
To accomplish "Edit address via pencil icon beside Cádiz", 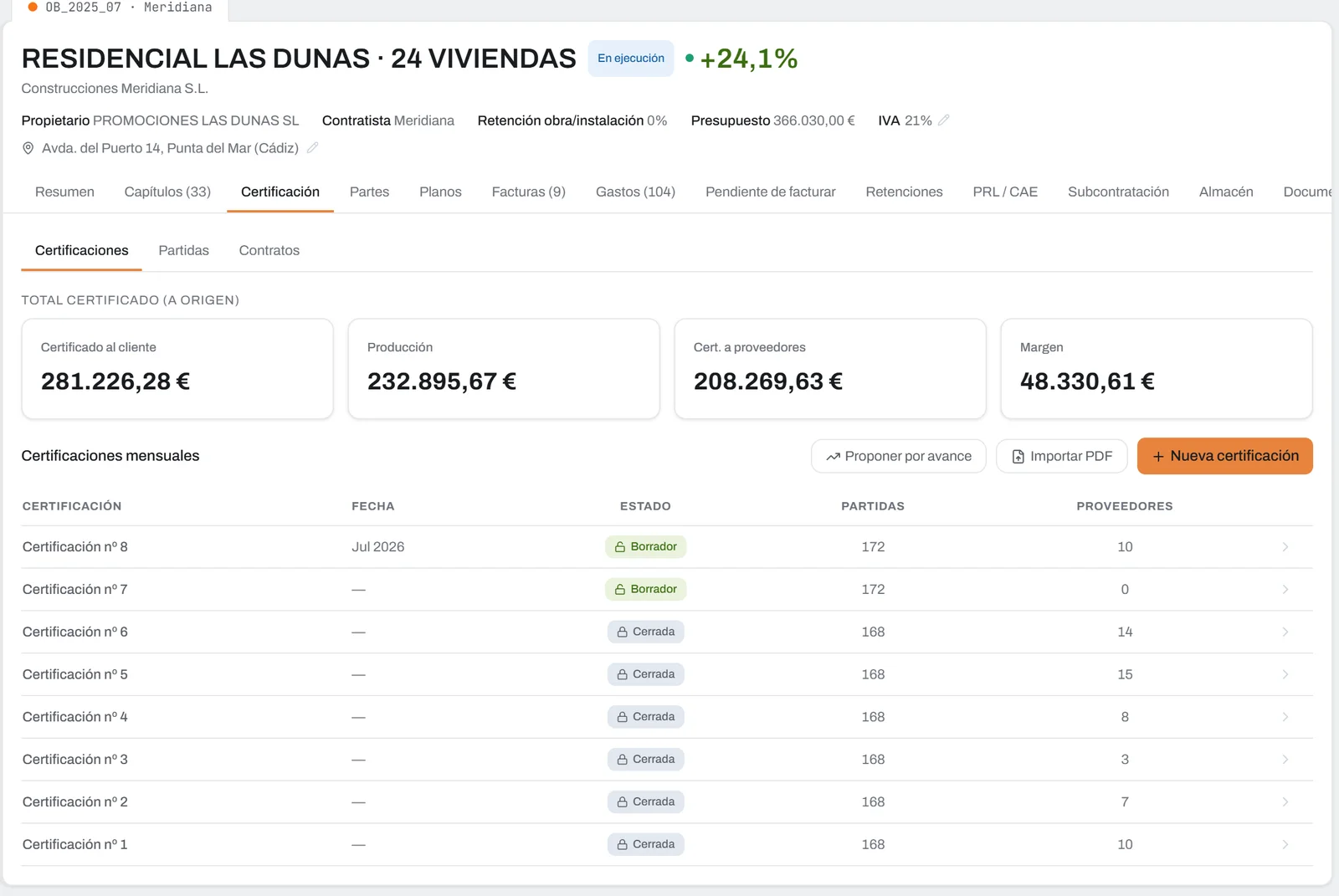I will point(312,148).
